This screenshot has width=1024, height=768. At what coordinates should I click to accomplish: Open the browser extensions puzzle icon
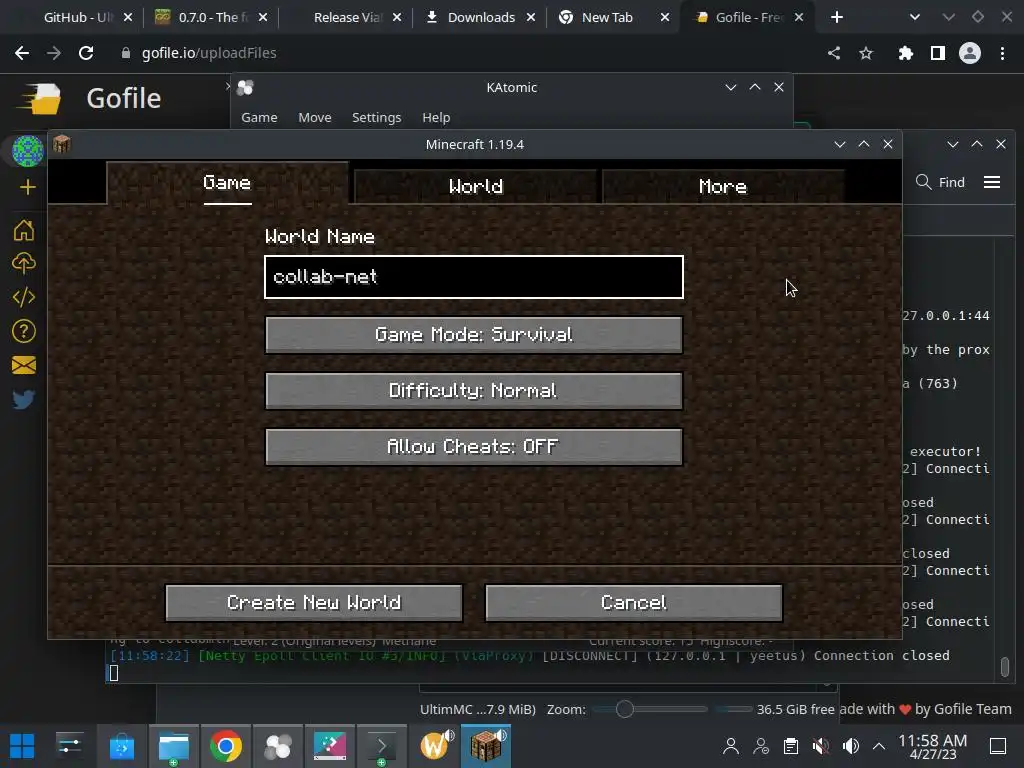pos(905,53)
